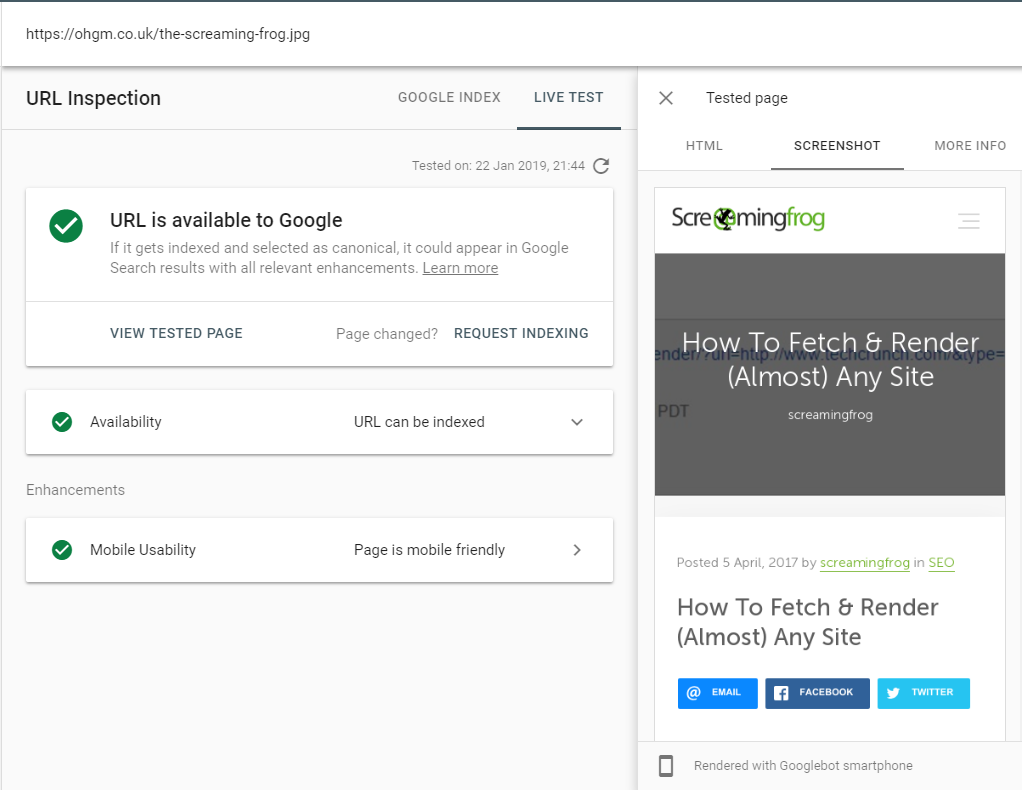
Task: Click the 'Page changed?' text
Action: (x=387, y=334)
